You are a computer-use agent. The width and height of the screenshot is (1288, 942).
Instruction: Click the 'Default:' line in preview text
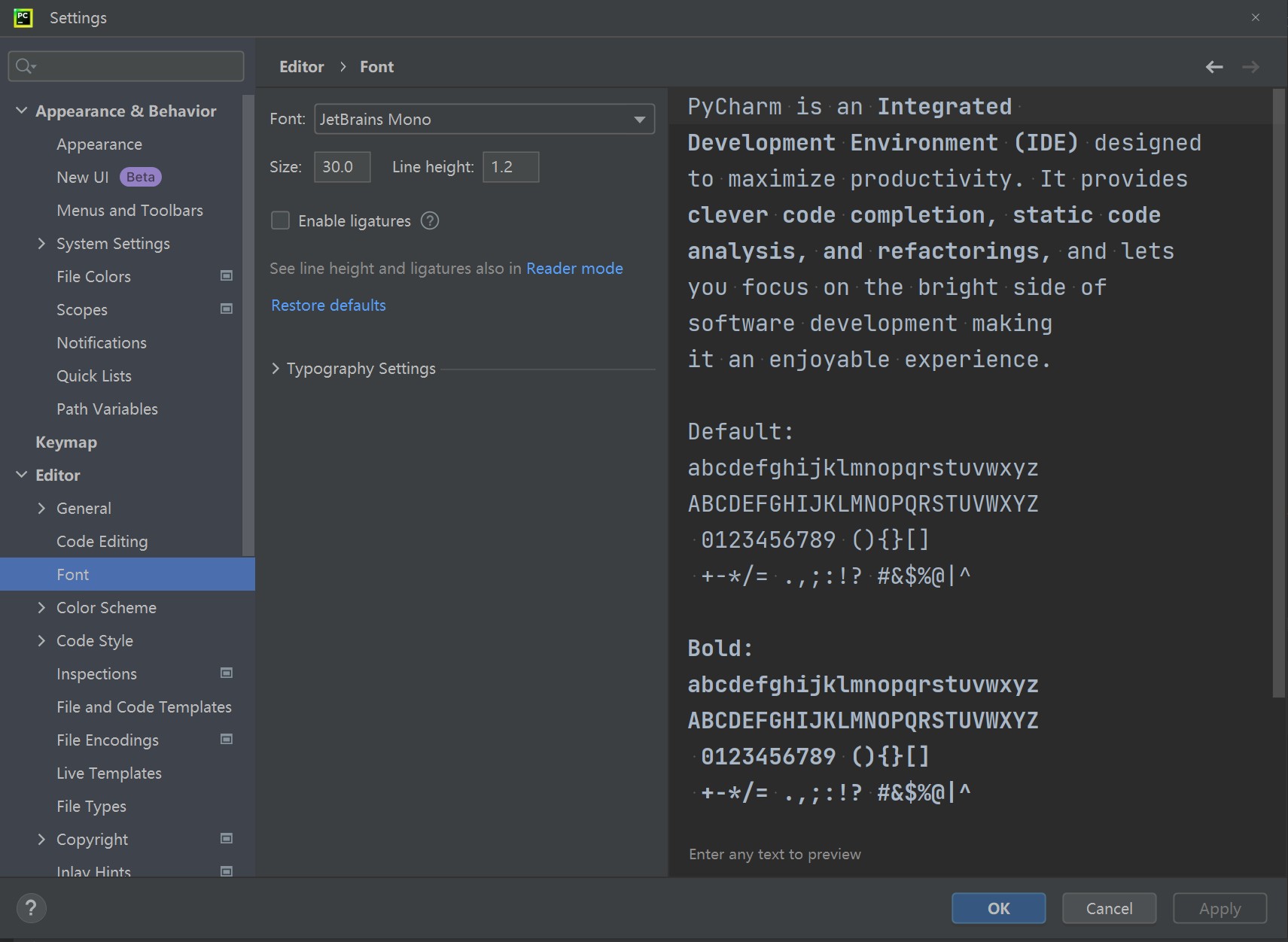pyautogui.click(x=741, y=432)
